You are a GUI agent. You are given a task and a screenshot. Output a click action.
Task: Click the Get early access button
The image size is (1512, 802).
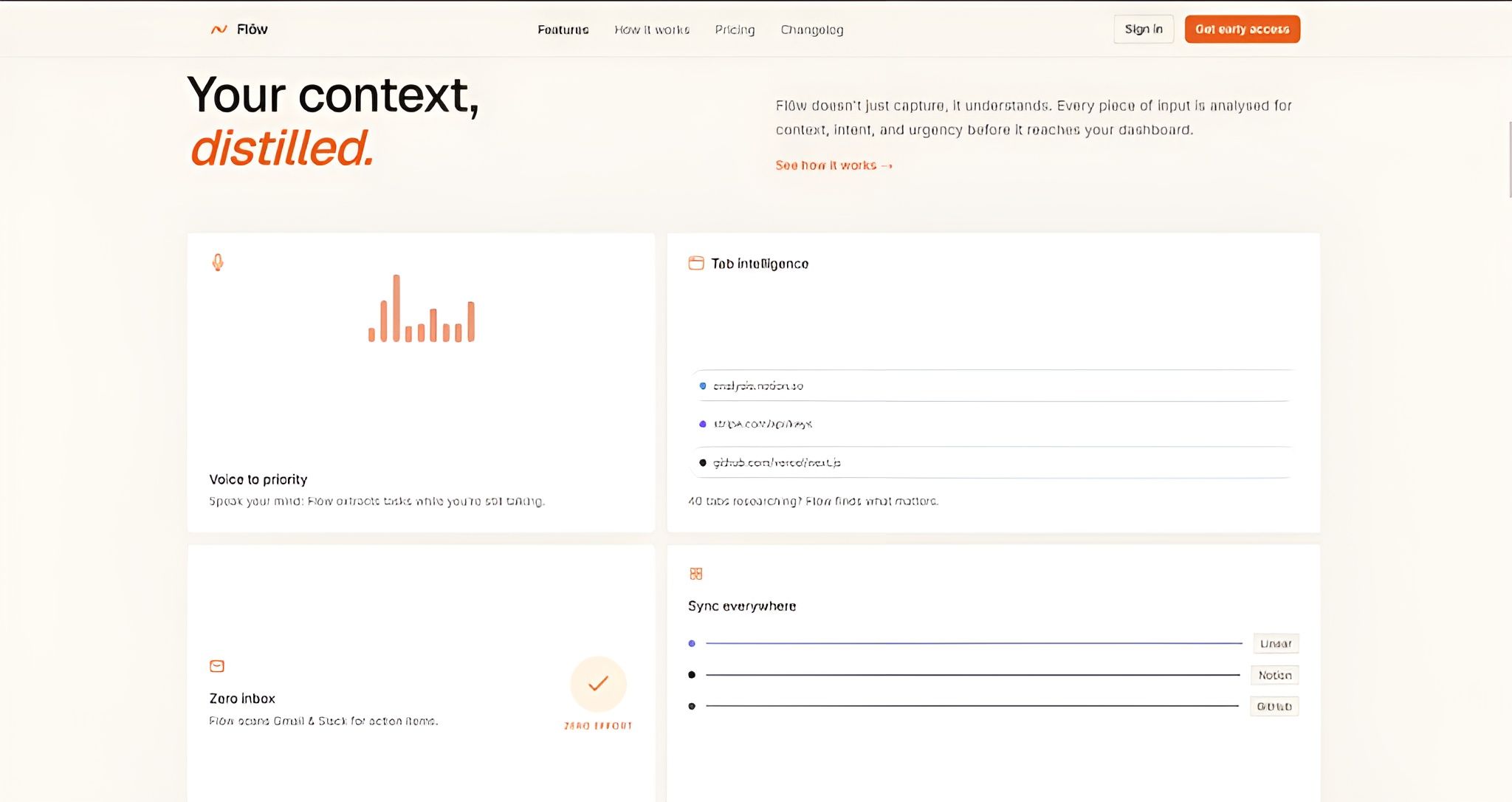click(1243, 29)
